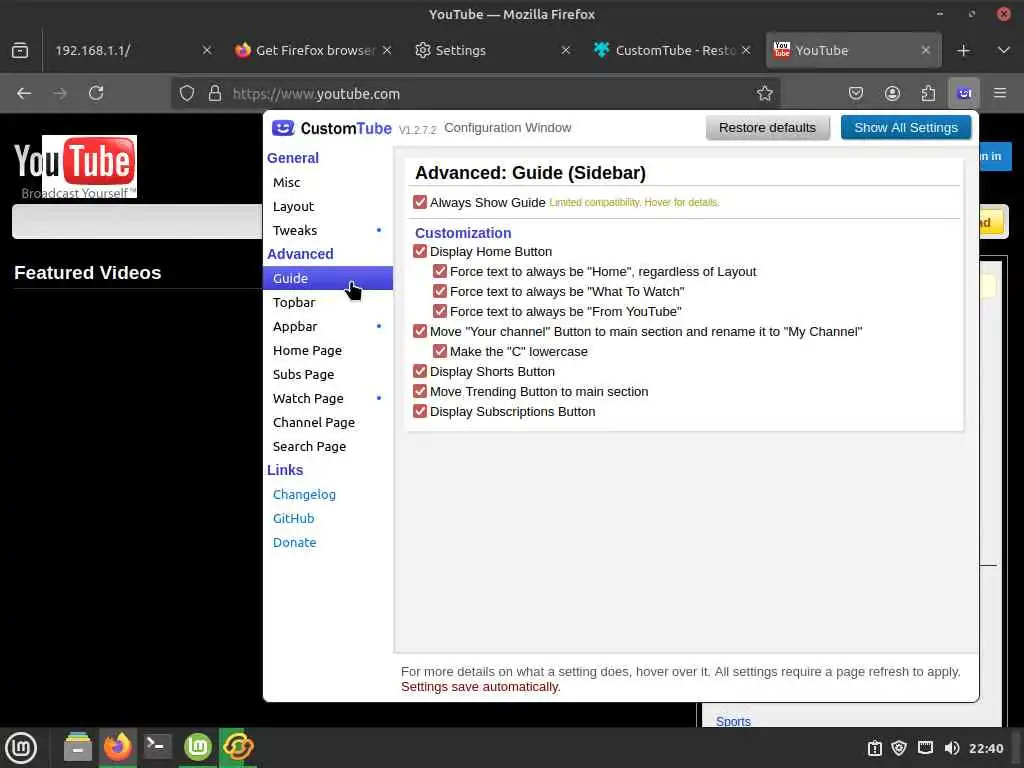Click the CustomTube logo in the configuration header
Screen dimensions: 1024x768
pos(332,128)
